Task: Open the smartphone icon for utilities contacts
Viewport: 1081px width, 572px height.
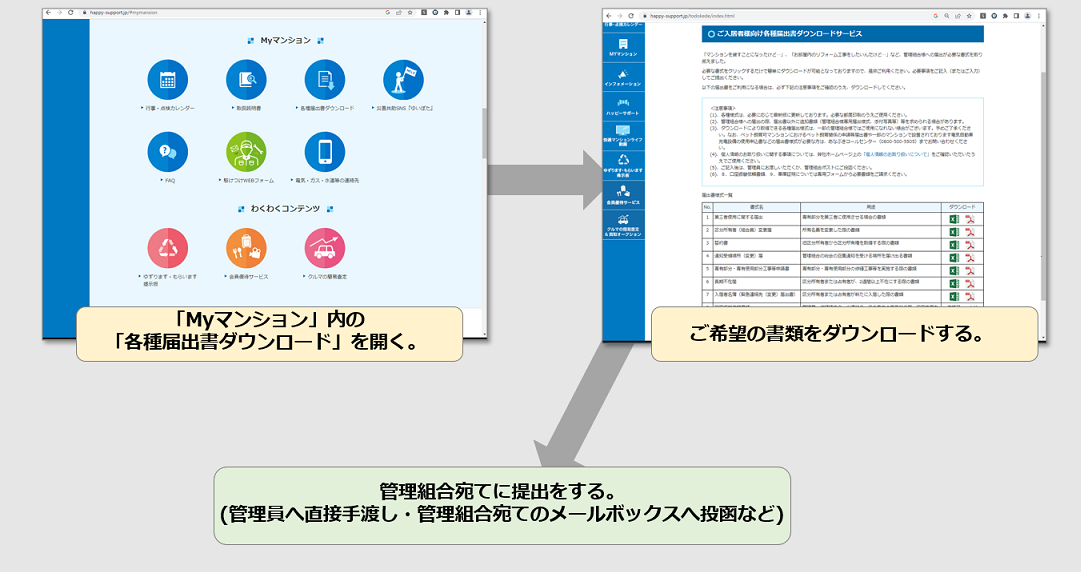Action: pos(325,152)
